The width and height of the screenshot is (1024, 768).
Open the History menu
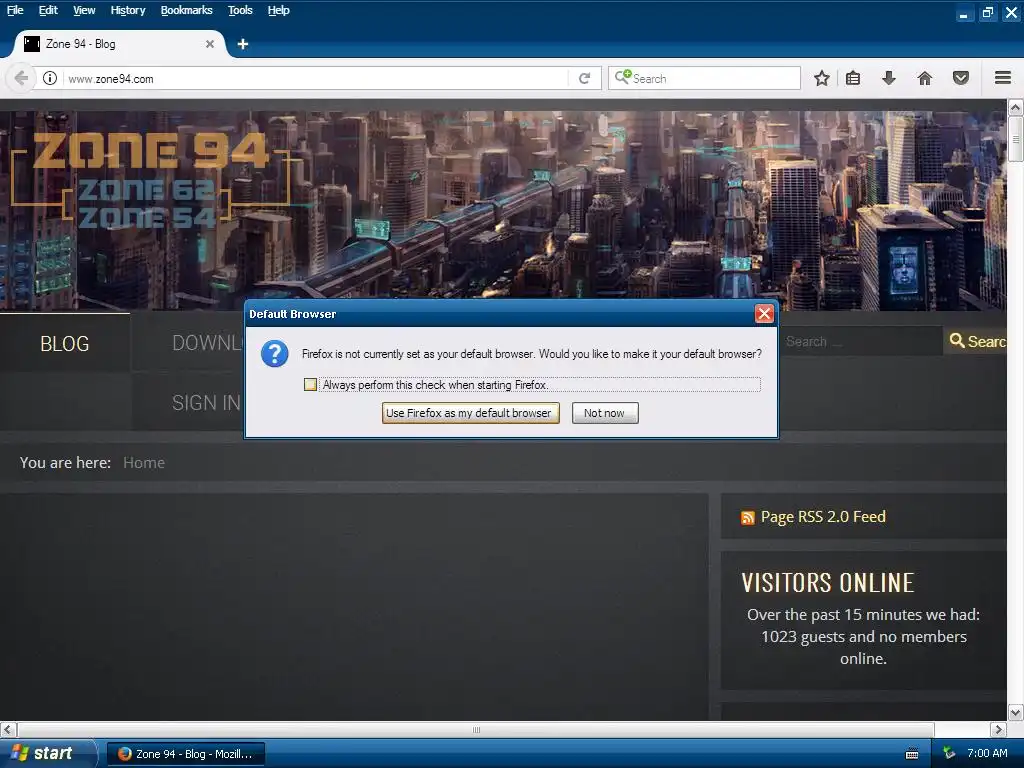click(x=127, y=10)
